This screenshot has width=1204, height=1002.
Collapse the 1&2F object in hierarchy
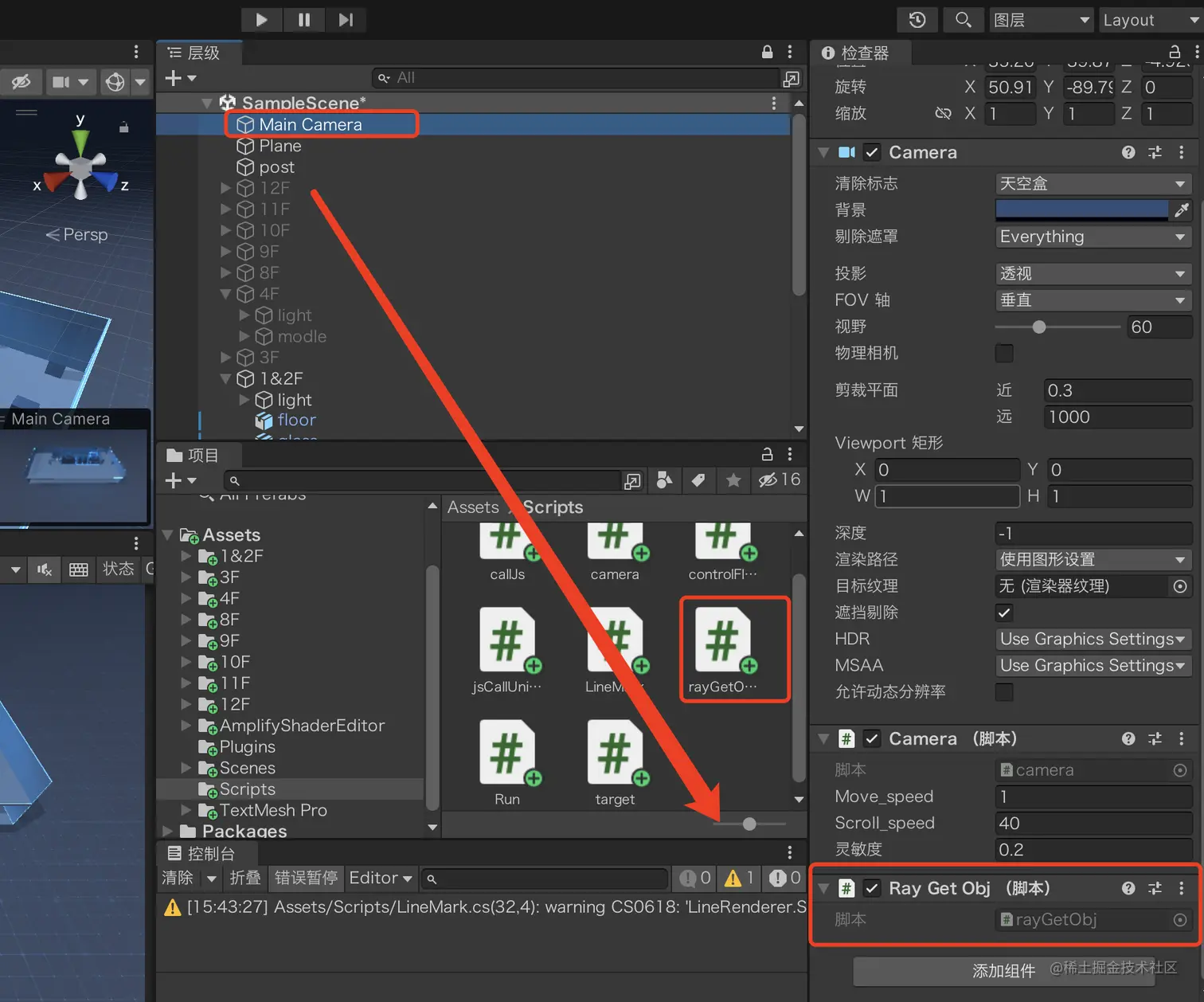pyautogui.click(x=225, y=378)
